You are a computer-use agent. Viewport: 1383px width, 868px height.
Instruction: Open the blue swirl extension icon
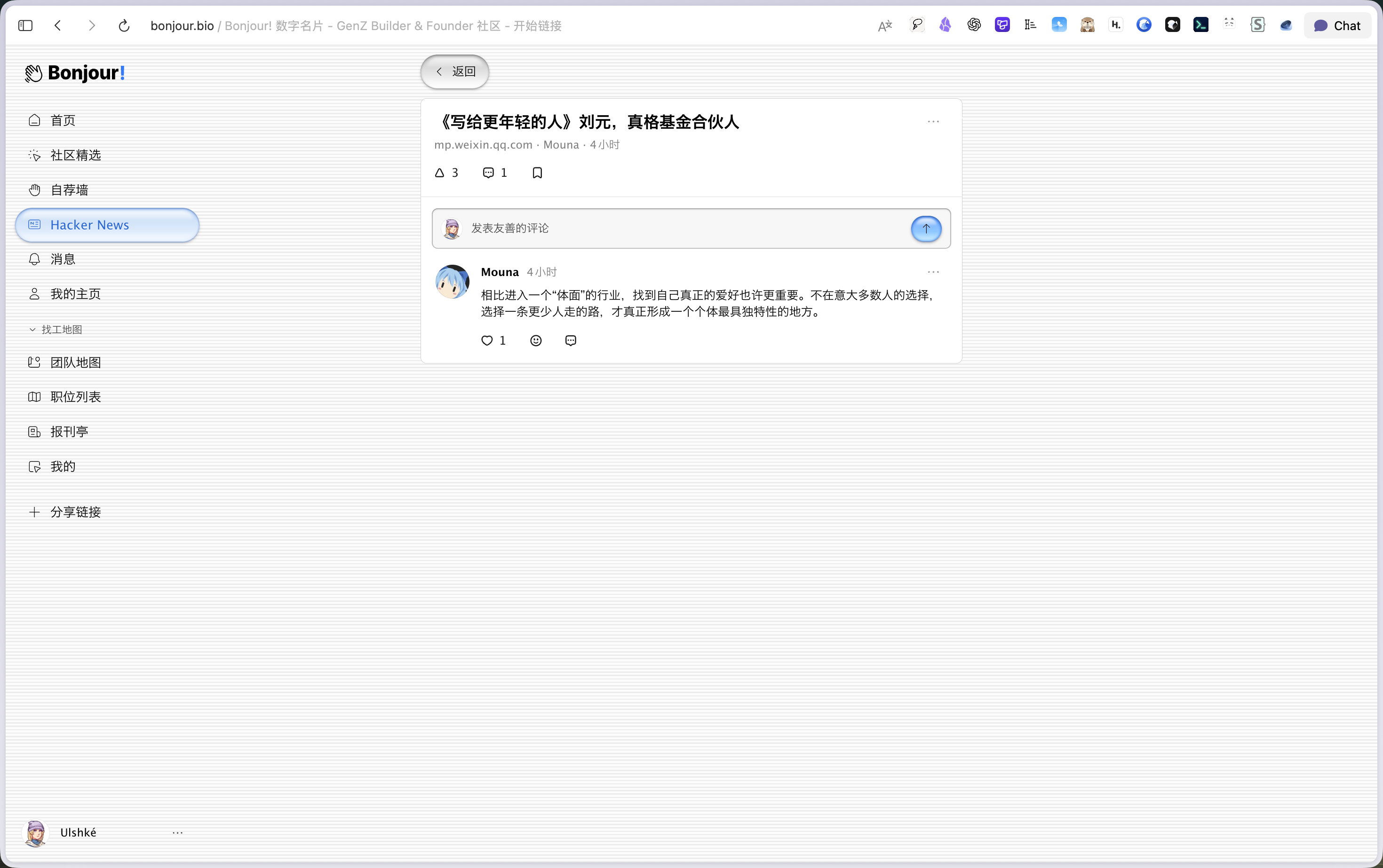click(1286, 24)
